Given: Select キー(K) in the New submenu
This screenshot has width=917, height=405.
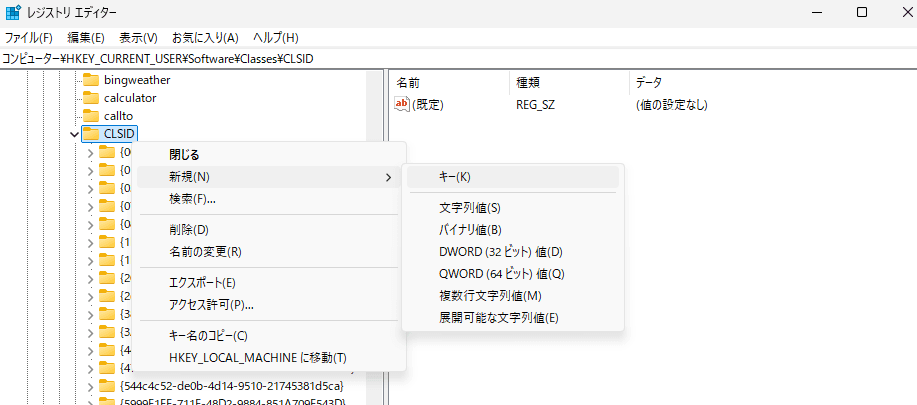Looking at the screenshot, I should 455,177.
